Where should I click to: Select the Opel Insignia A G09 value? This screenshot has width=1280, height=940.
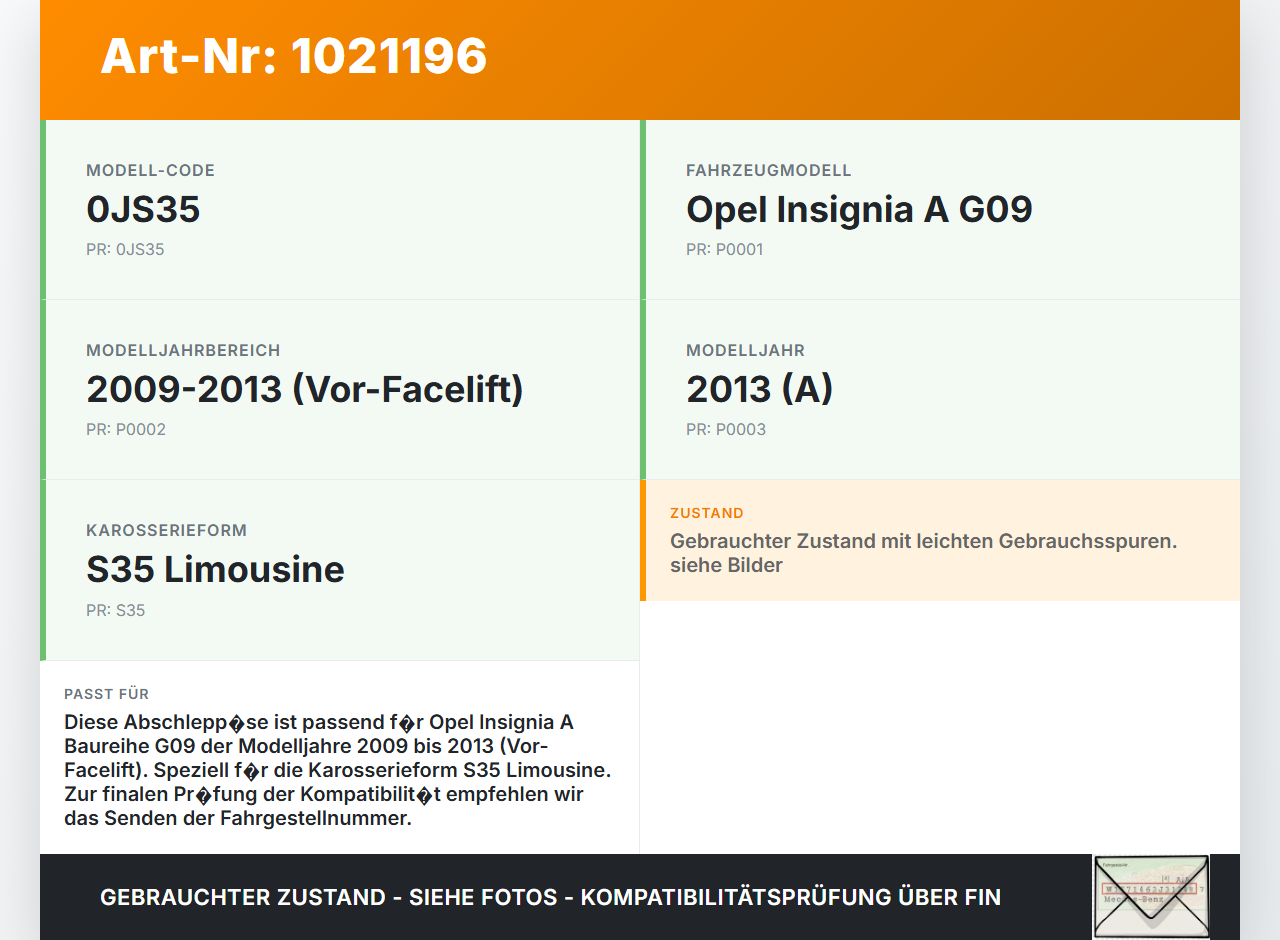tap(858, 209)
